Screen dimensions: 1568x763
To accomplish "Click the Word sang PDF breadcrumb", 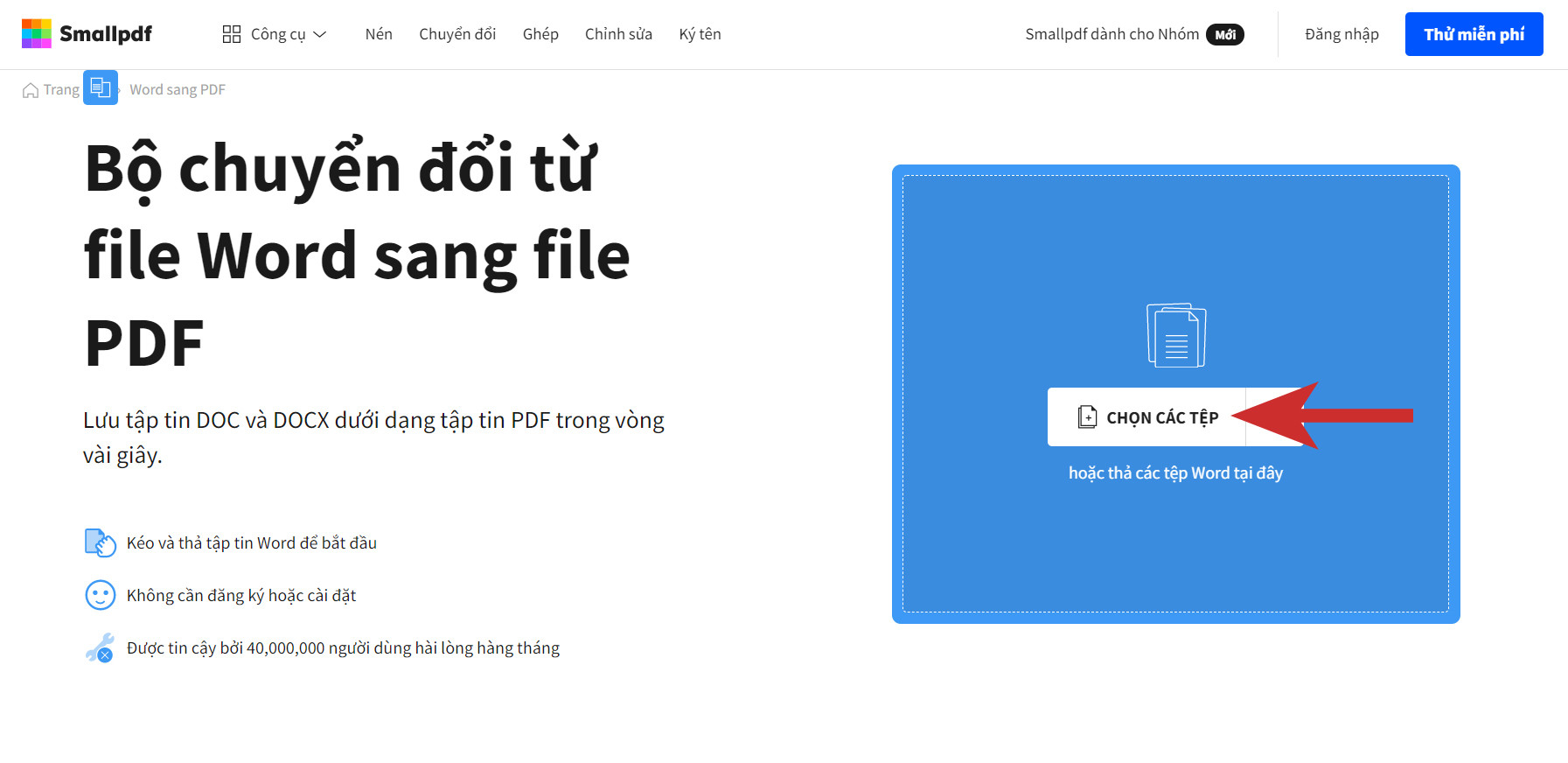I will click(178, 89).
